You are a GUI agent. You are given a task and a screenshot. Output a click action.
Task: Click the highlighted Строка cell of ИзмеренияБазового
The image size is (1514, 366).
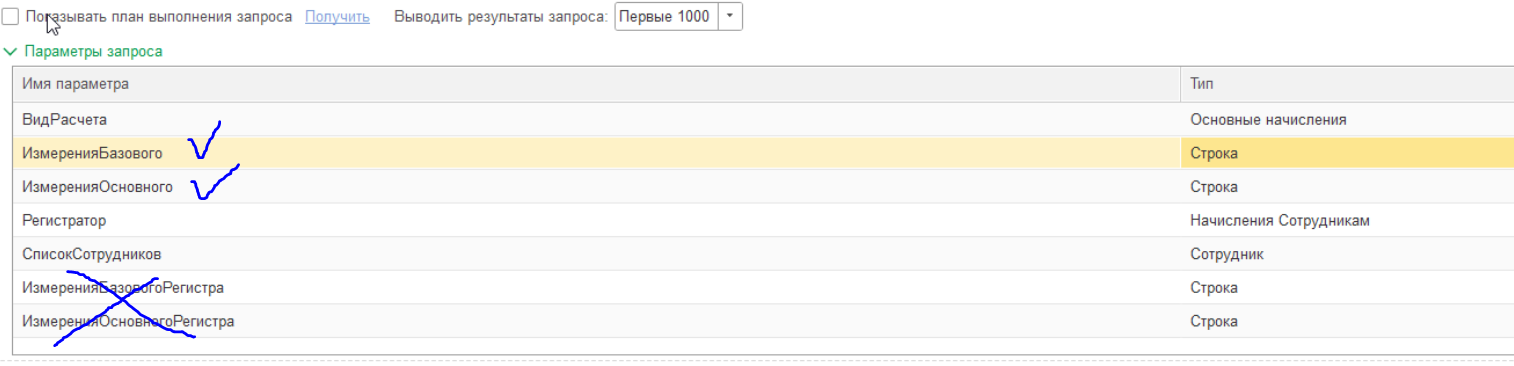[1347, 153]
